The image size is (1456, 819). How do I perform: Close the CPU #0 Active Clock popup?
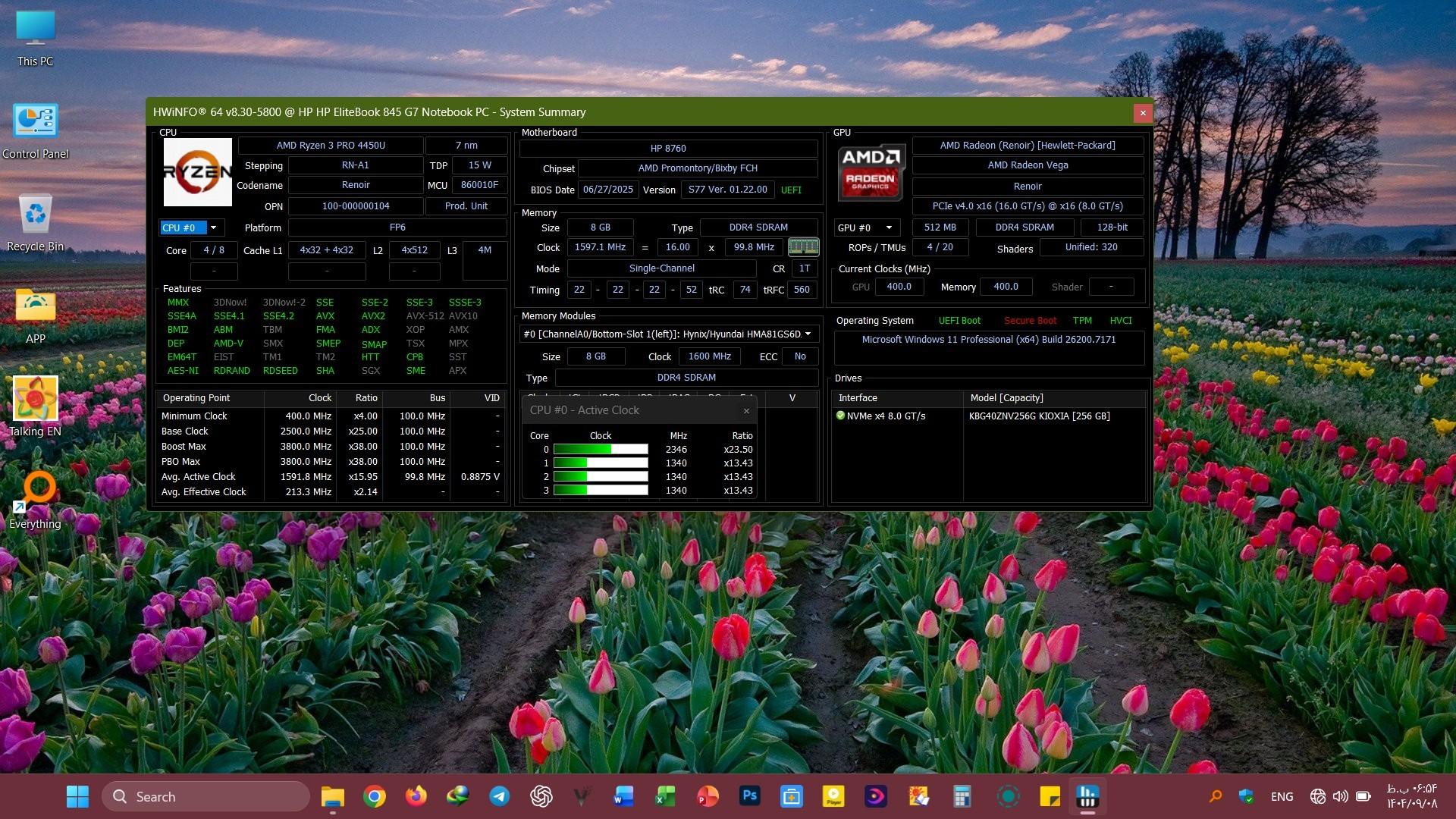point(746,410)
